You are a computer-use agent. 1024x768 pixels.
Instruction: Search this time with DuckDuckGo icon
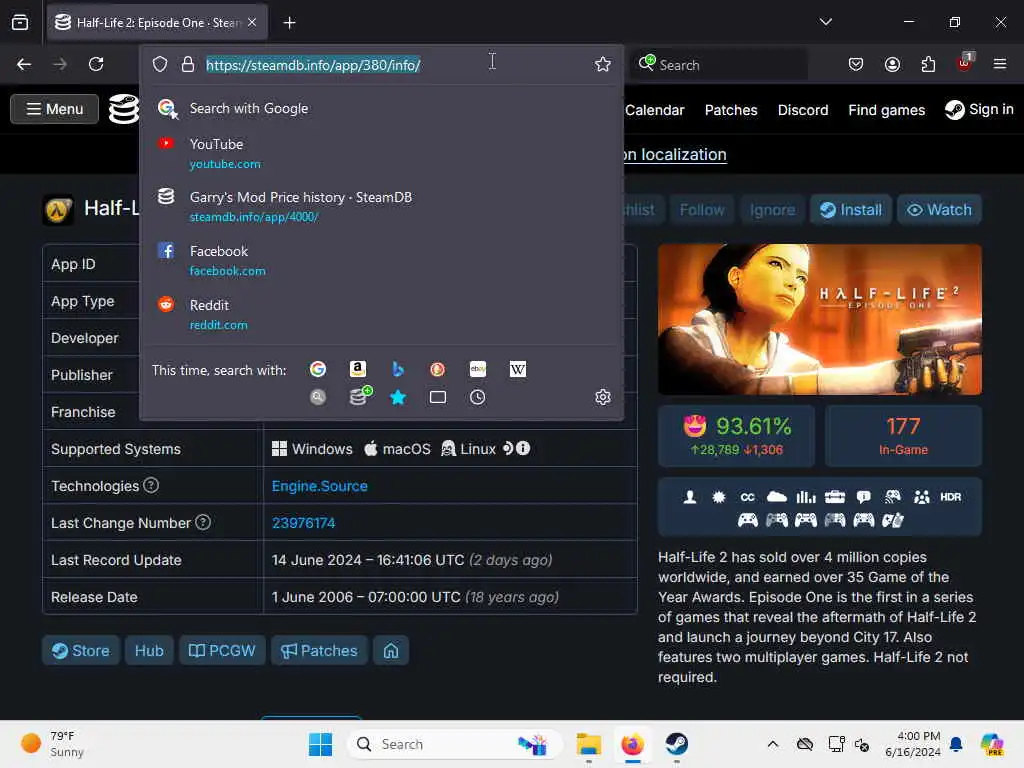tap(438, 370)
